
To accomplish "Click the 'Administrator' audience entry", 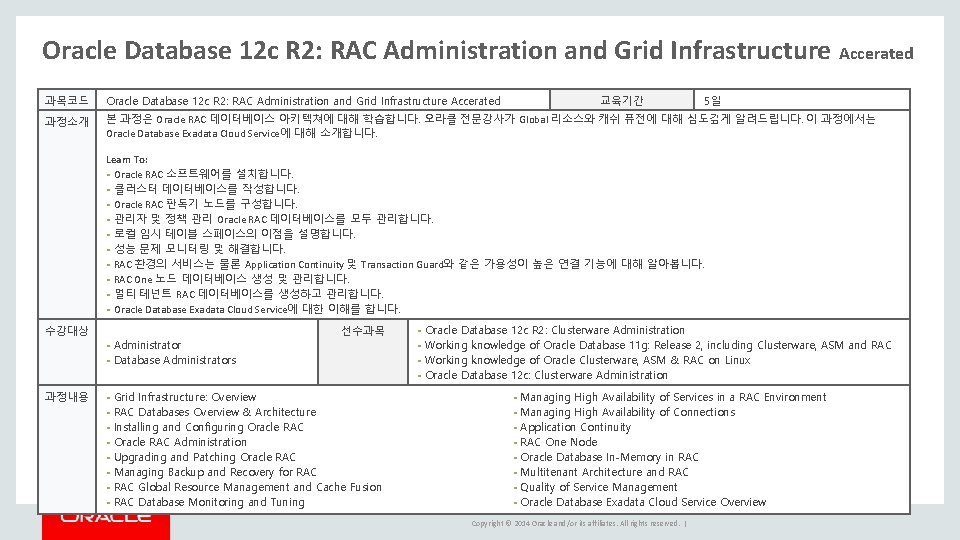I will pos(147,345).
